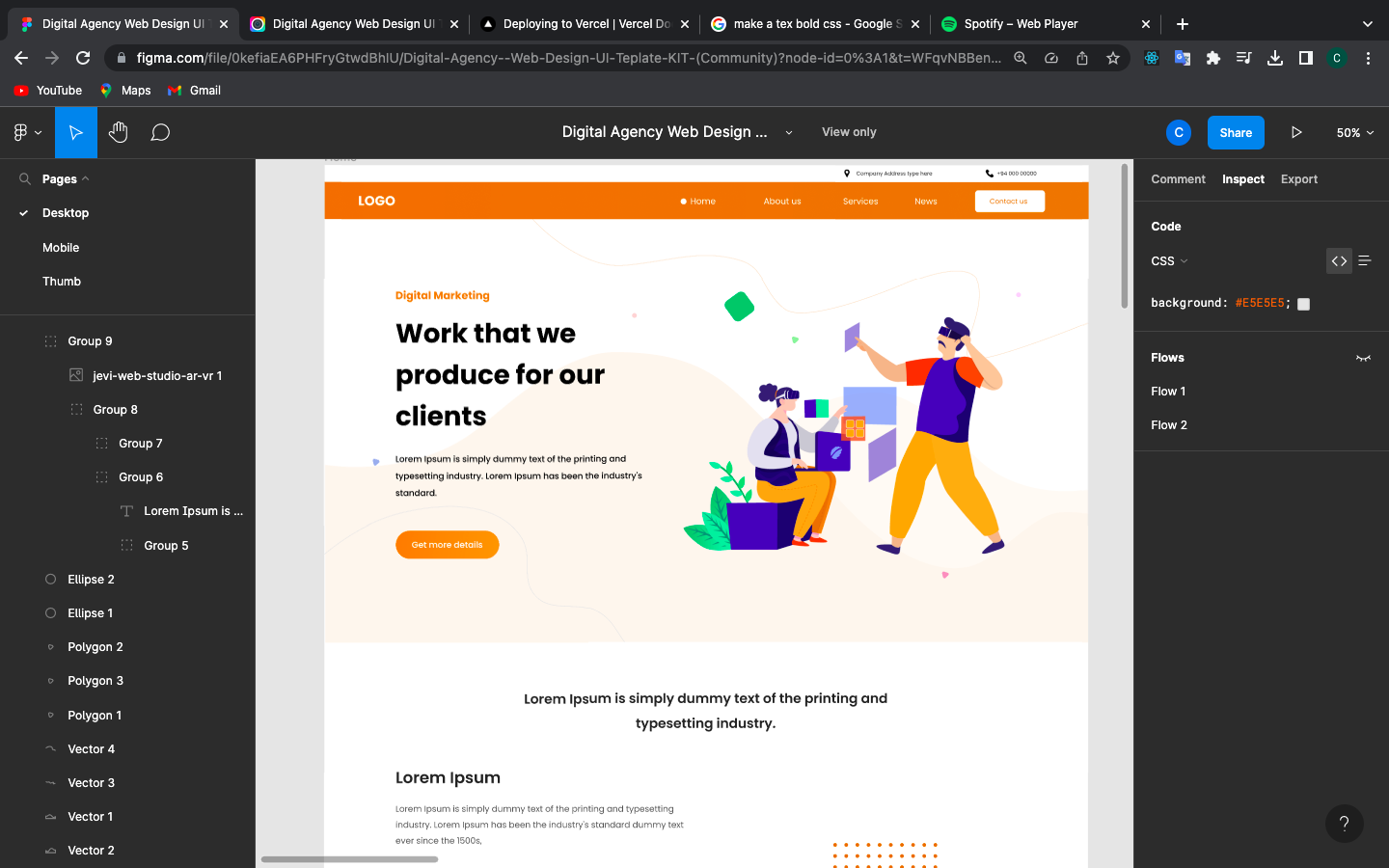Collapse the Pages list chevron
The width and height of the screenshot is (1389, 868).
pos(86,179)
